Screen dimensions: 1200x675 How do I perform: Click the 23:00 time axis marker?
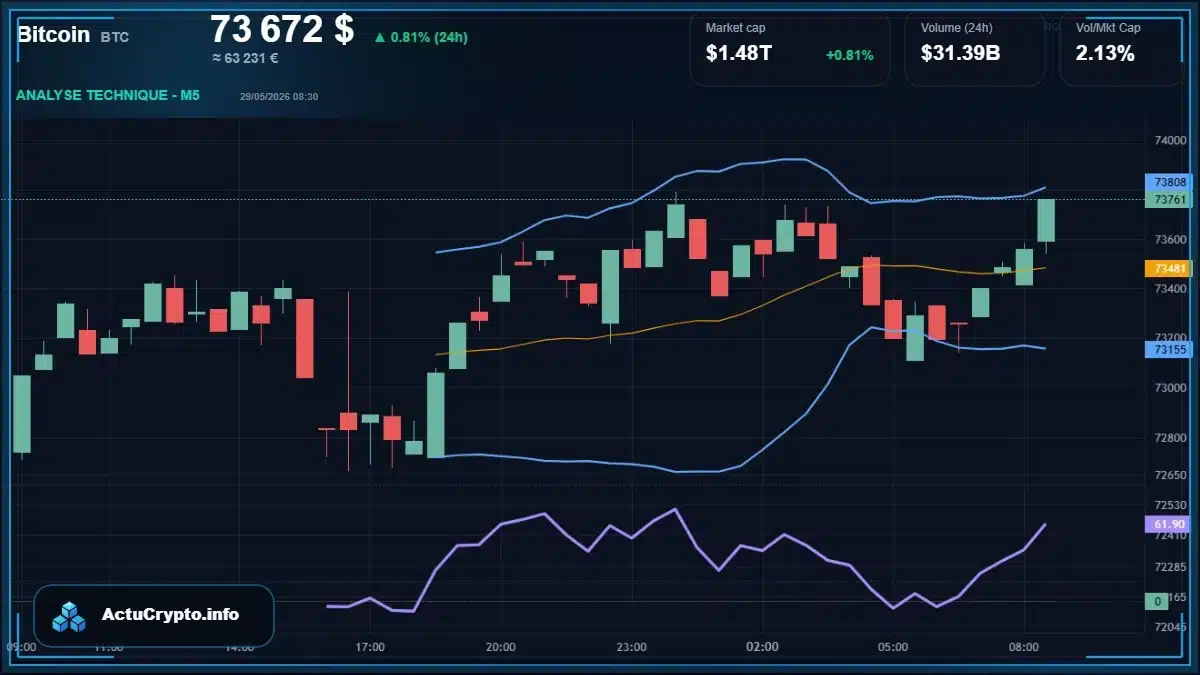[632, 647]
